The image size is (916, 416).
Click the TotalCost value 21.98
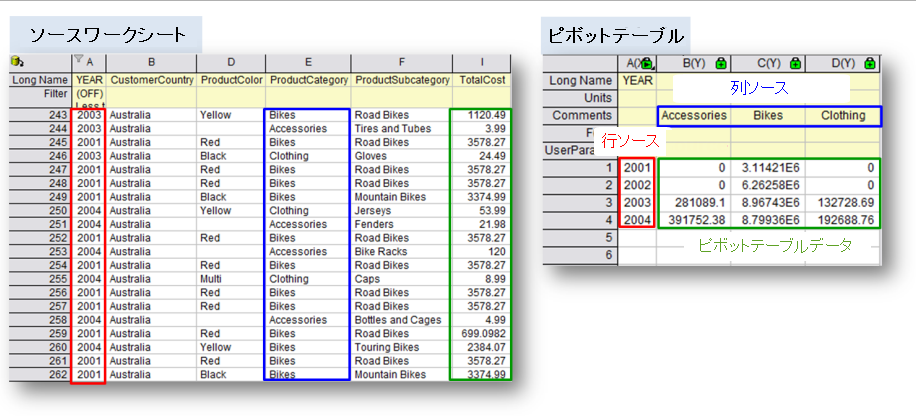tap(481, 224)
